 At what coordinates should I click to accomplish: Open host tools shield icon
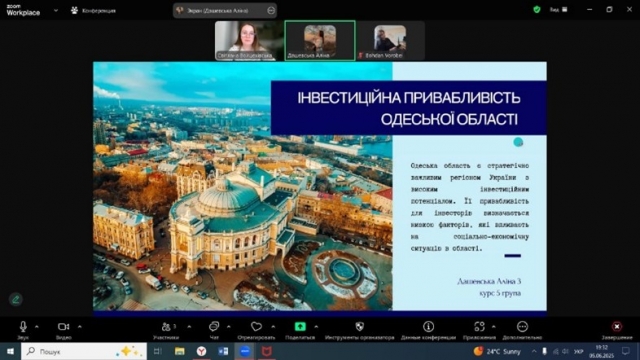click(360, 327)
